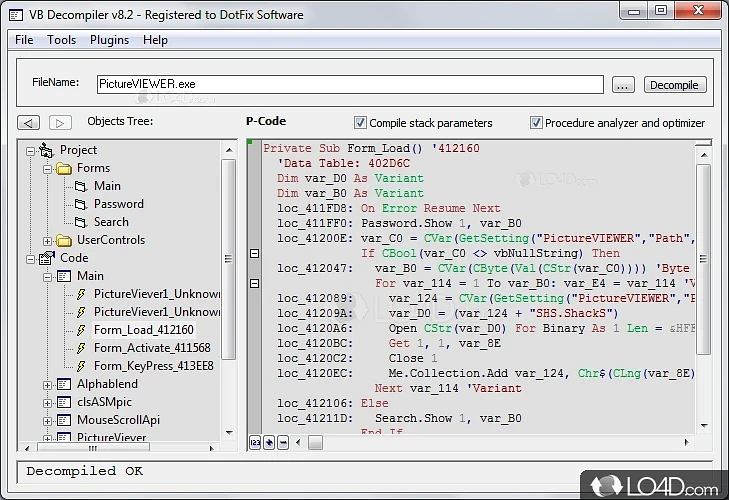Click the collapse-all minus icon below code
The width and height of the screenshot is (729, 500).
click(283, 442)
